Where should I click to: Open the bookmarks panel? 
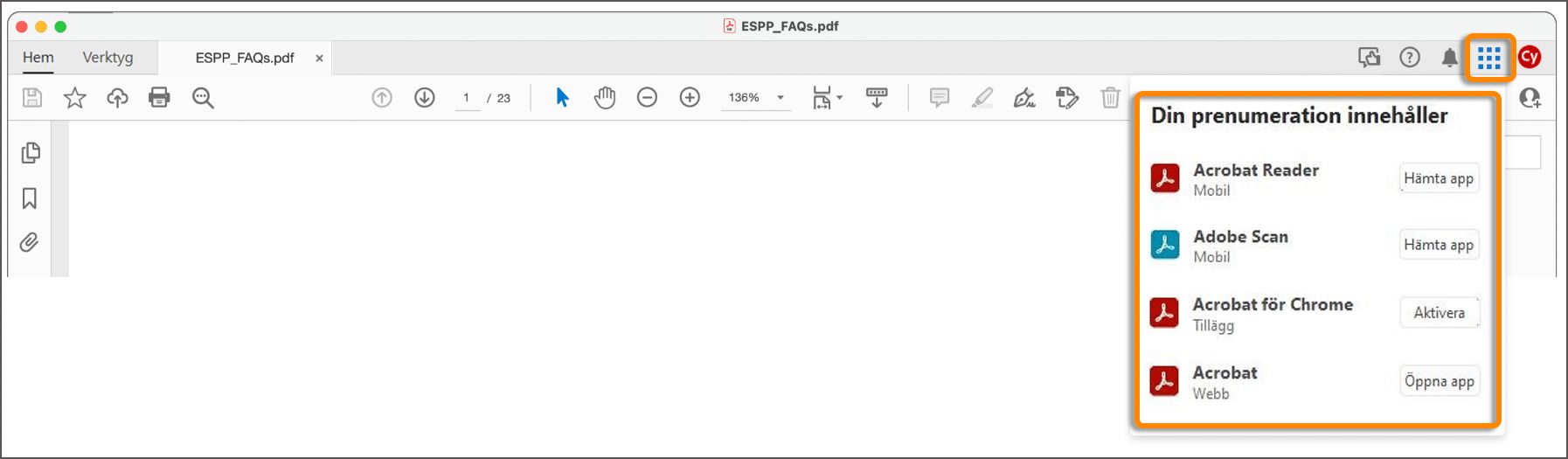[30, 198]
